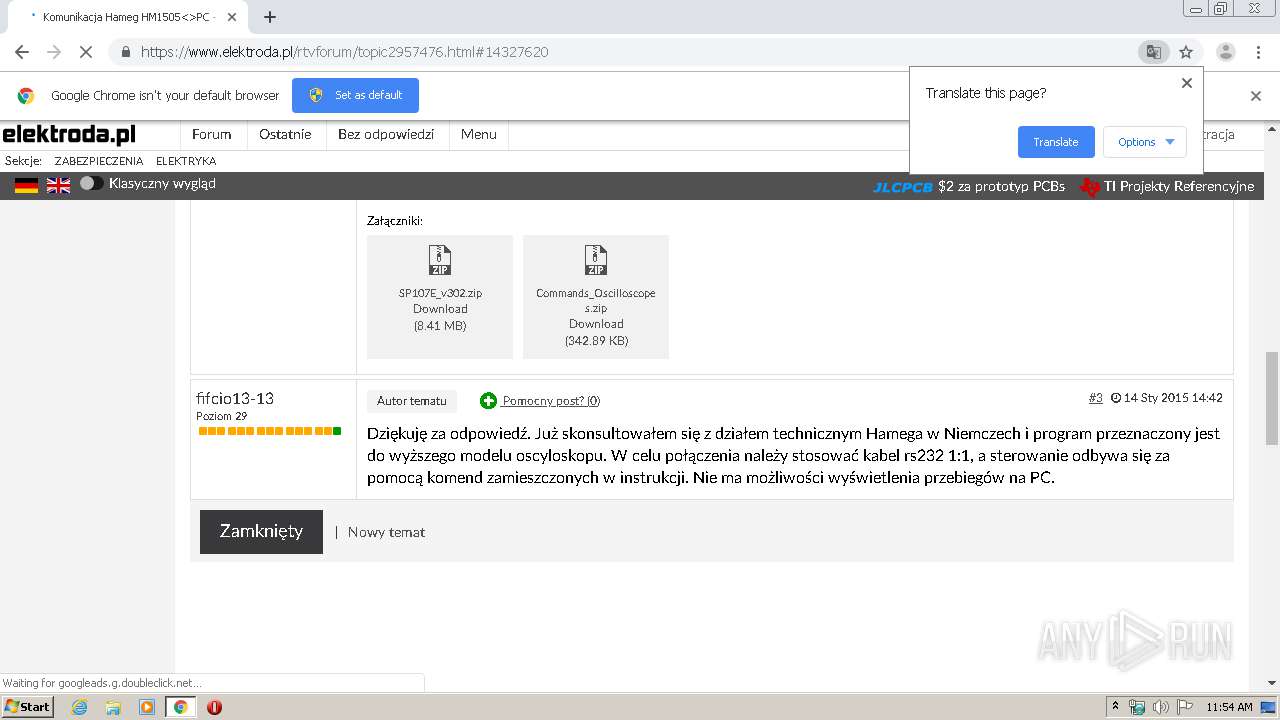Open Bez odpowiedzi menu item
The image size is (1280, 720).
click(x=386, y=134)
